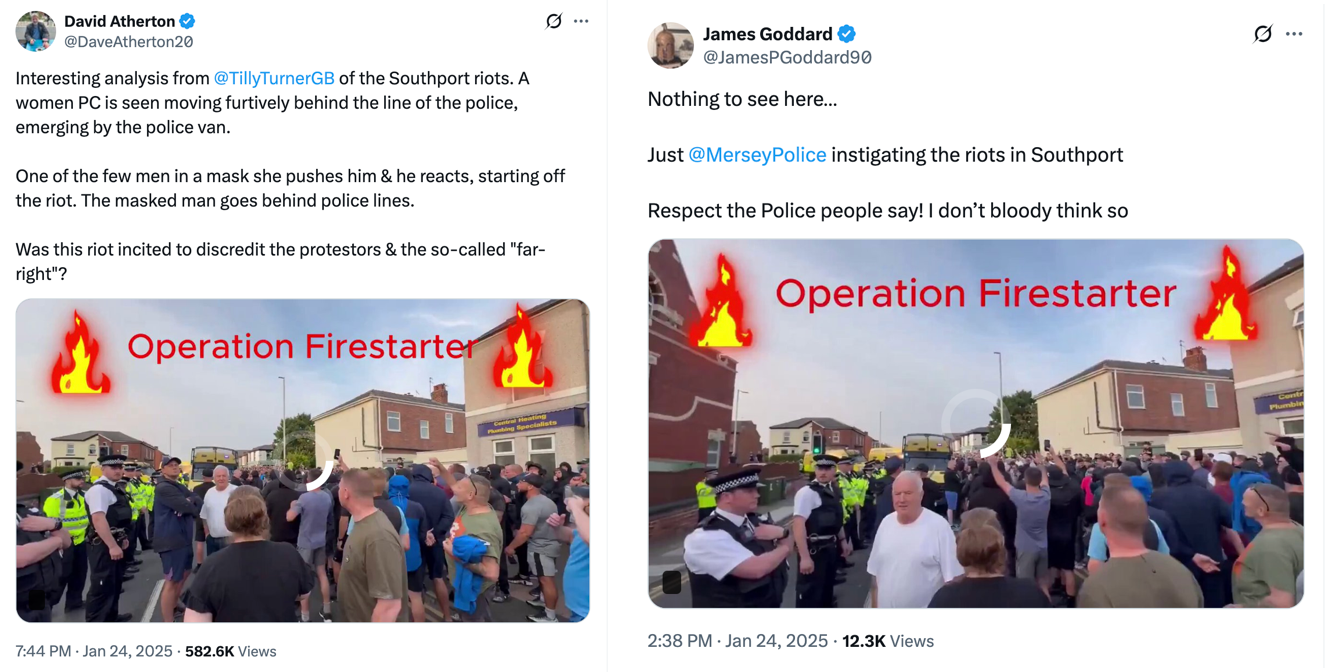This screenshot has width=1334, height=672.
Task: Click the Grok icon on David Atherton's tweet
Action: point(554,21)
